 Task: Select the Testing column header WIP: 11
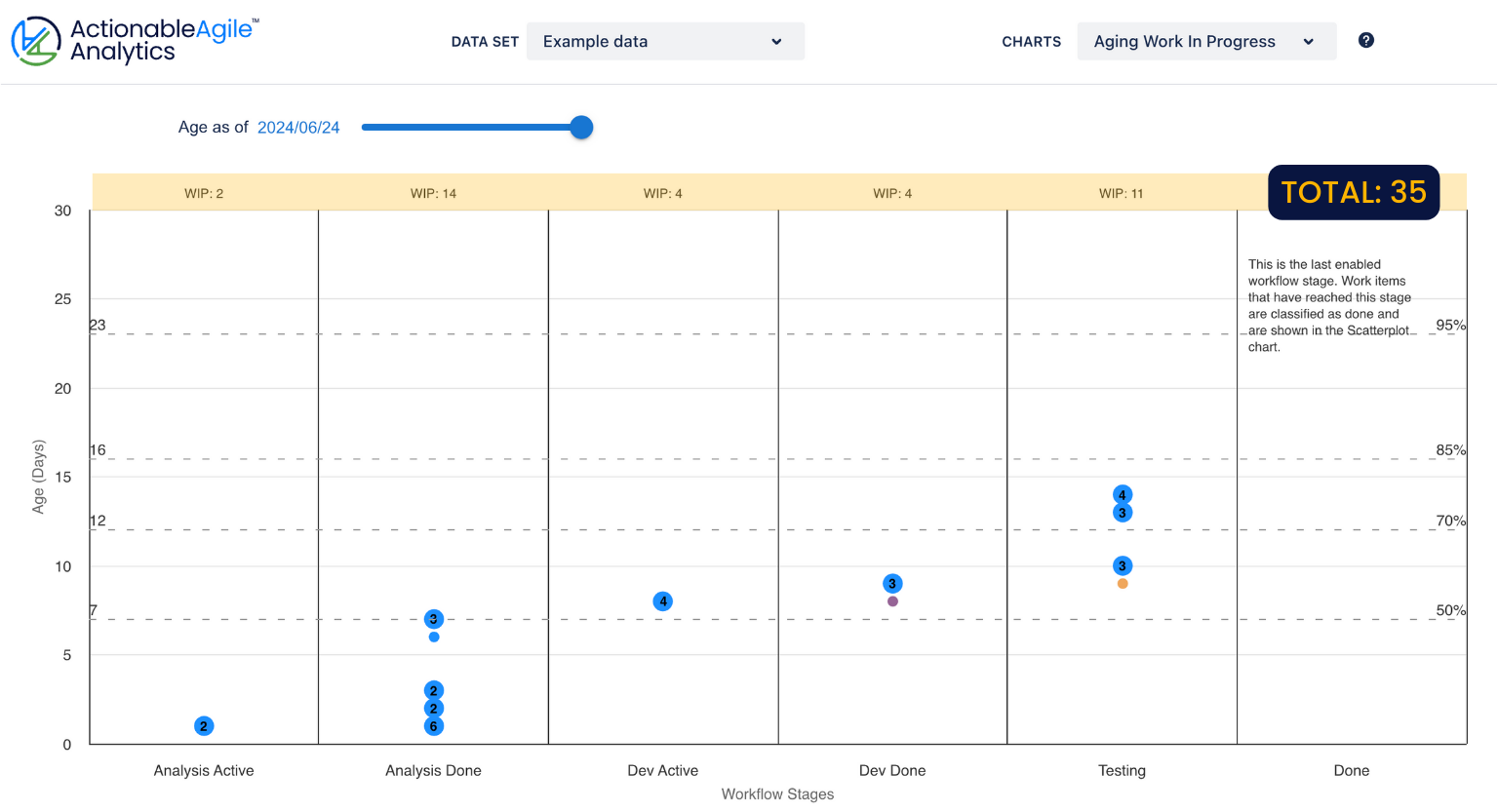click(1122, 193)
